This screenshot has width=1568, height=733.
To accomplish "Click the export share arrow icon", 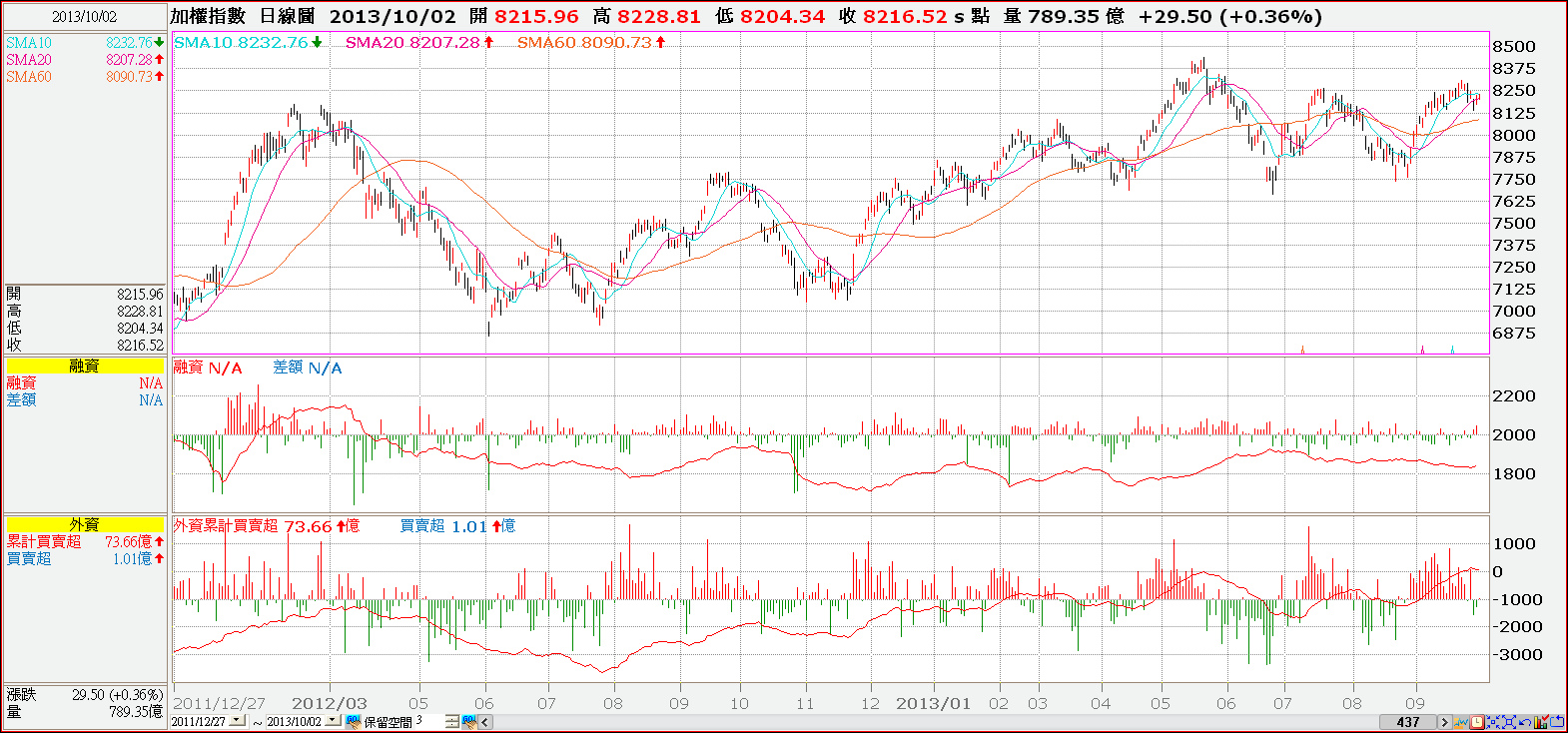I will [x=1556, y=722].
